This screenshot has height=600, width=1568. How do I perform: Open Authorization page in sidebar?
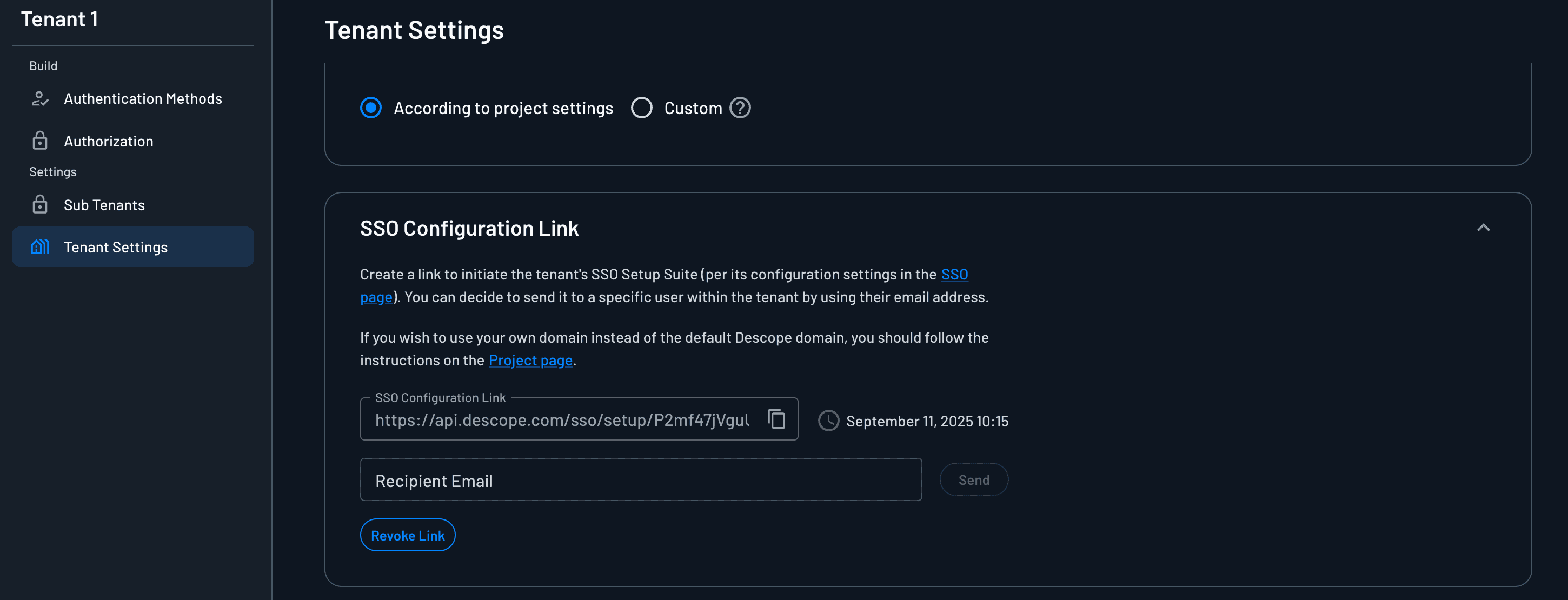[108, 141]
